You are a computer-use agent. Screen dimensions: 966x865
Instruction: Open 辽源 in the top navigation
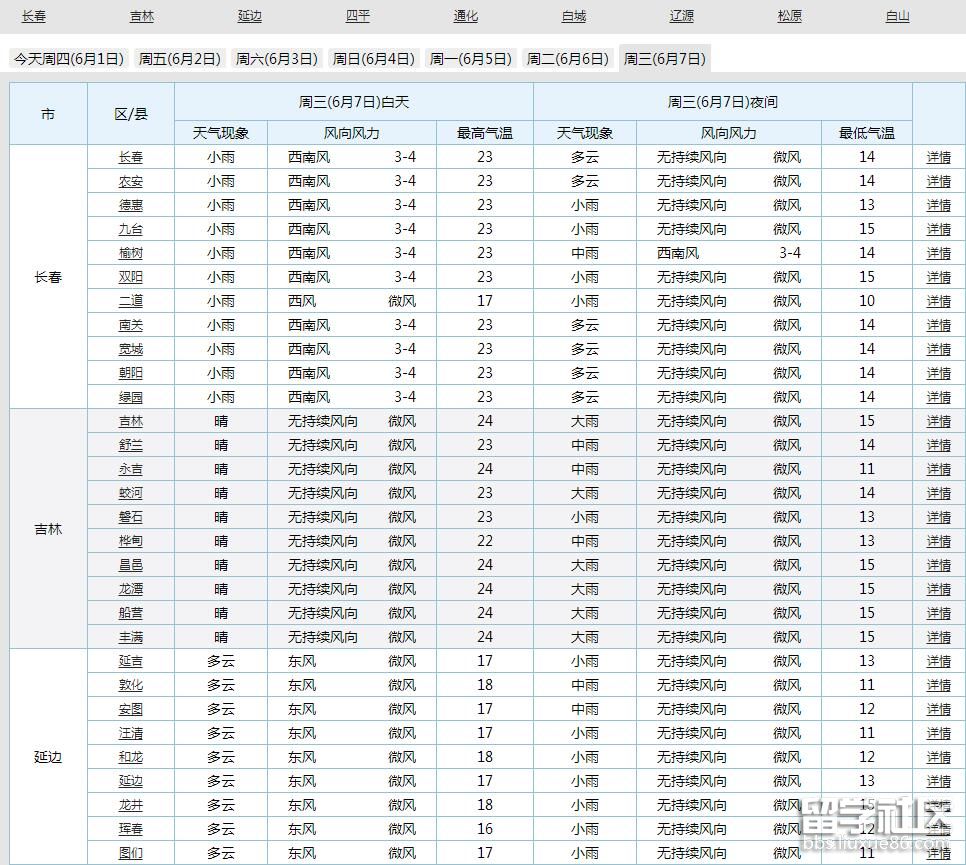pos(681,16)
